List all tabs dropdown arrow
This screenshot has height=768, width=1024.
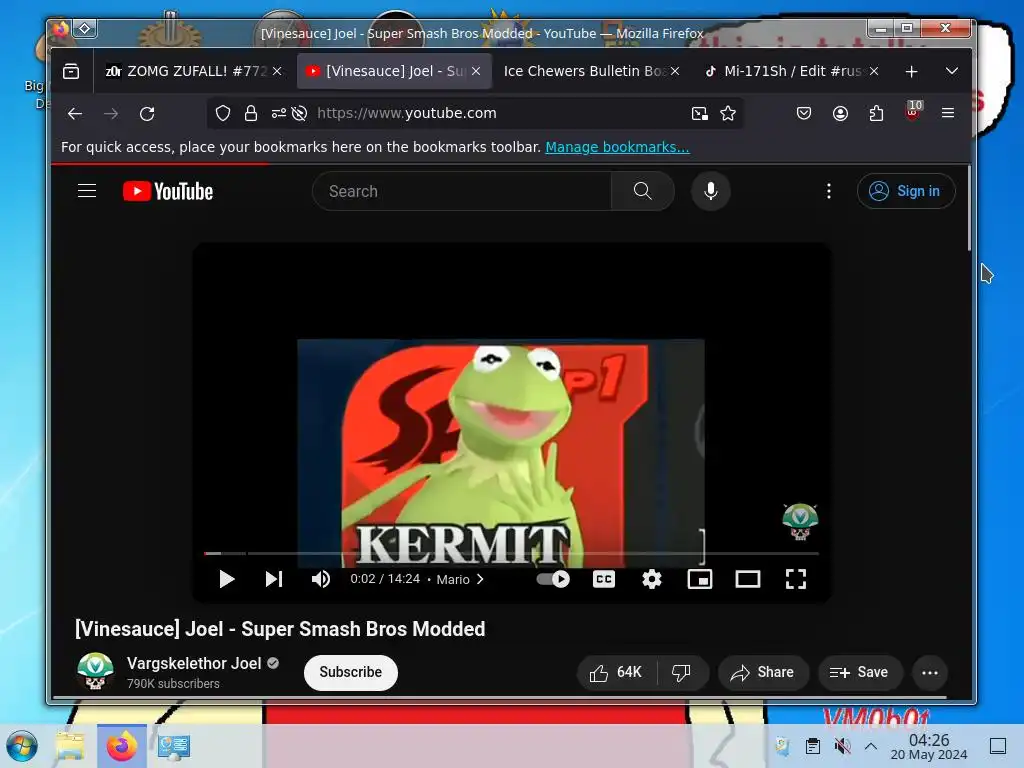952,71
